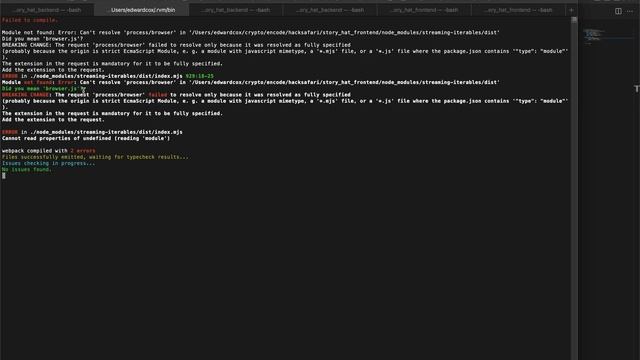Click the terminal vertical scrollbar thumb
The image size is (640, 360).
tap(574, 20)
